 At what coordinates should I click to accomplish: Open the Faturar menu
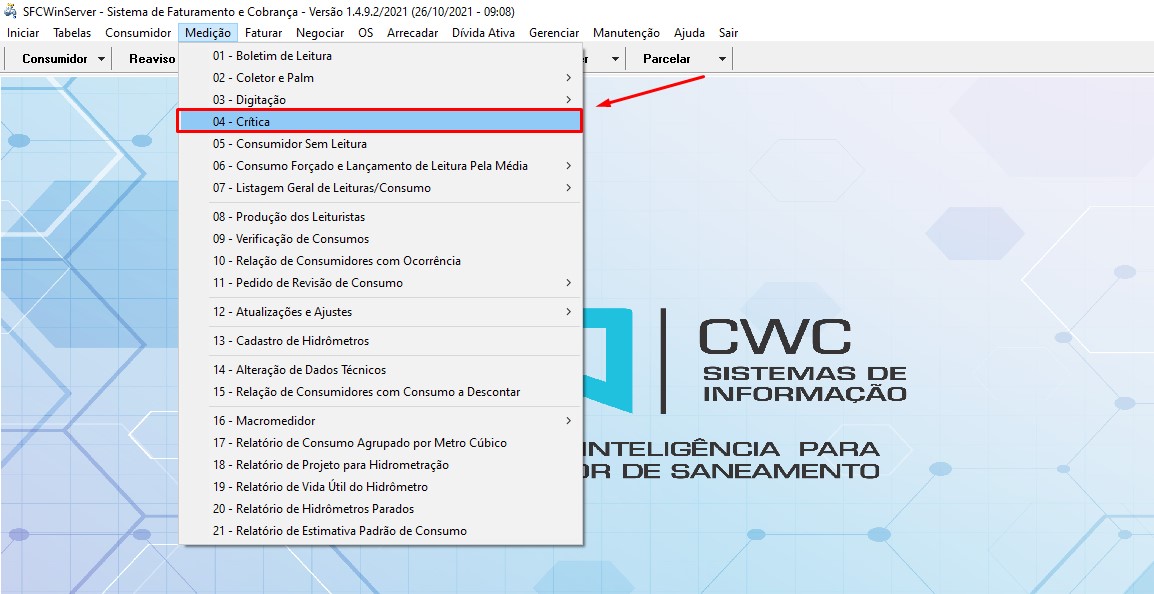point(263,32)
